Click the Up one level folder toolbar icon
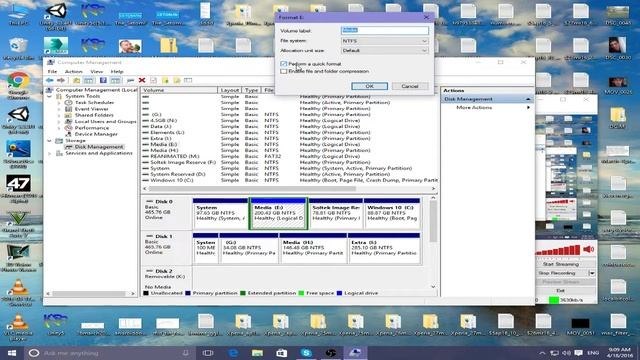The height and width of the screenshot is (360, 640). point(76,80)
